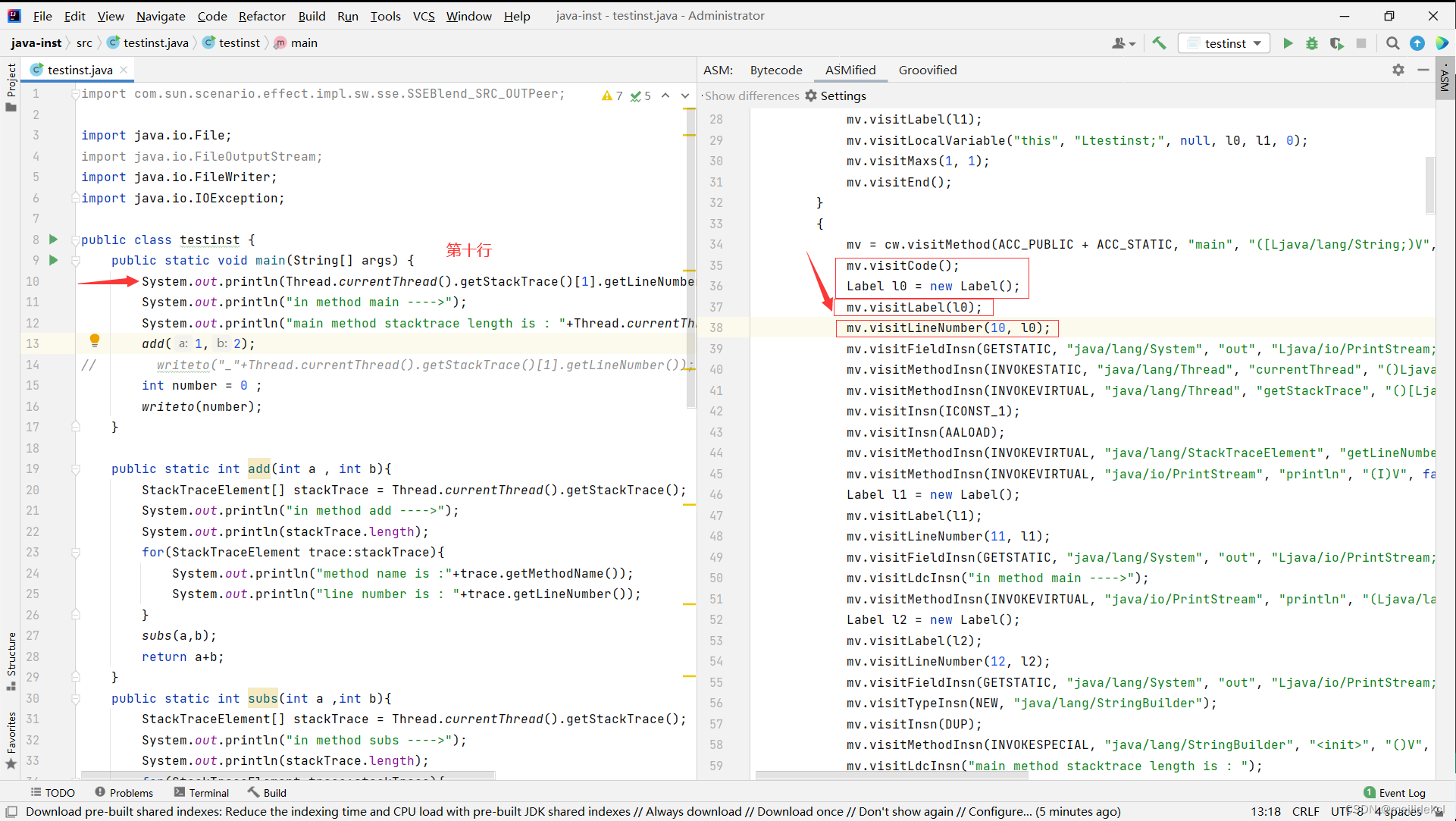Click run gutter arrow beside main method
The height and width of the screenshot is (821, 1456).
(53, 260)
